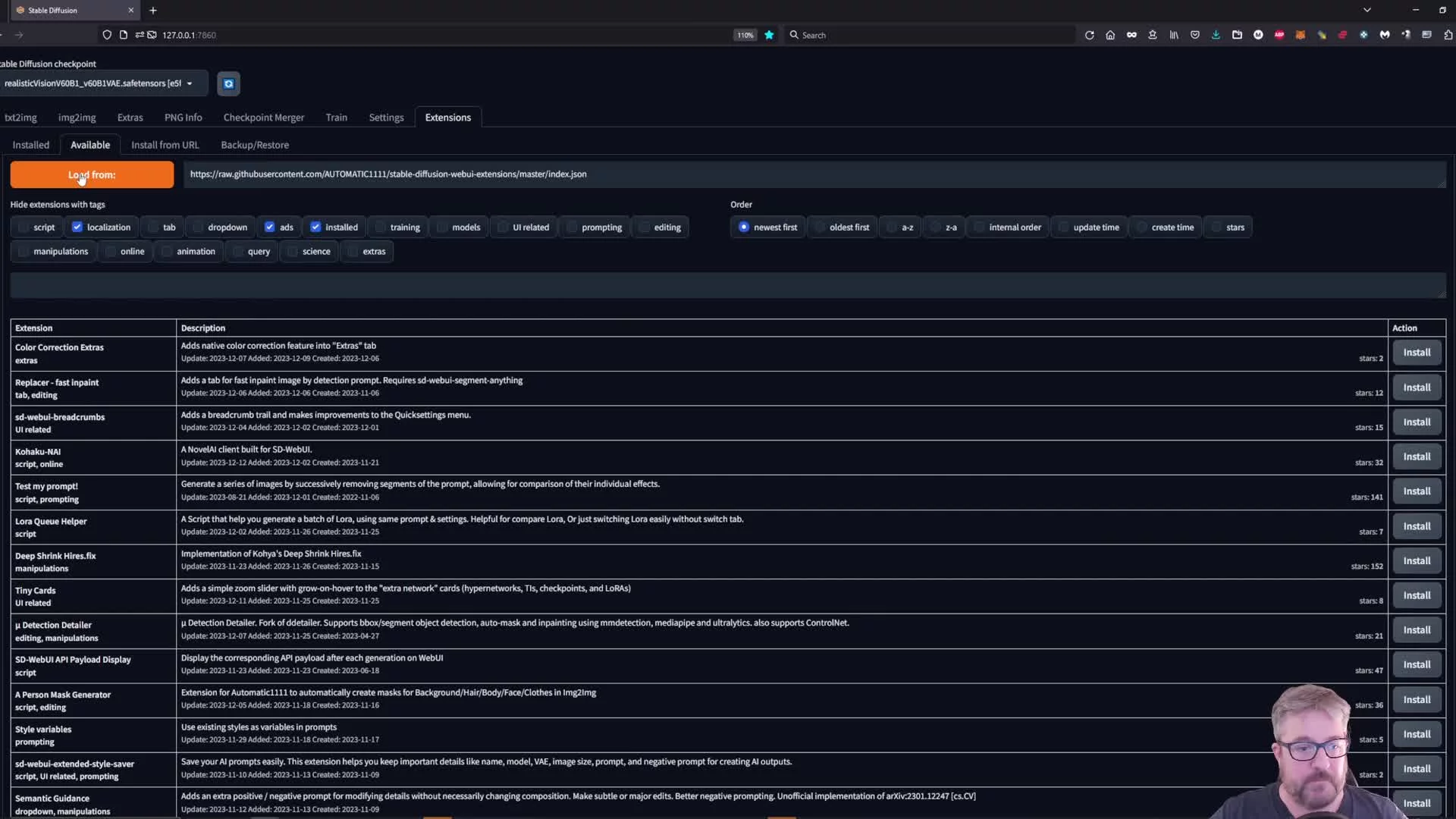Toggle the script tag checkbox

pos(24,227)
